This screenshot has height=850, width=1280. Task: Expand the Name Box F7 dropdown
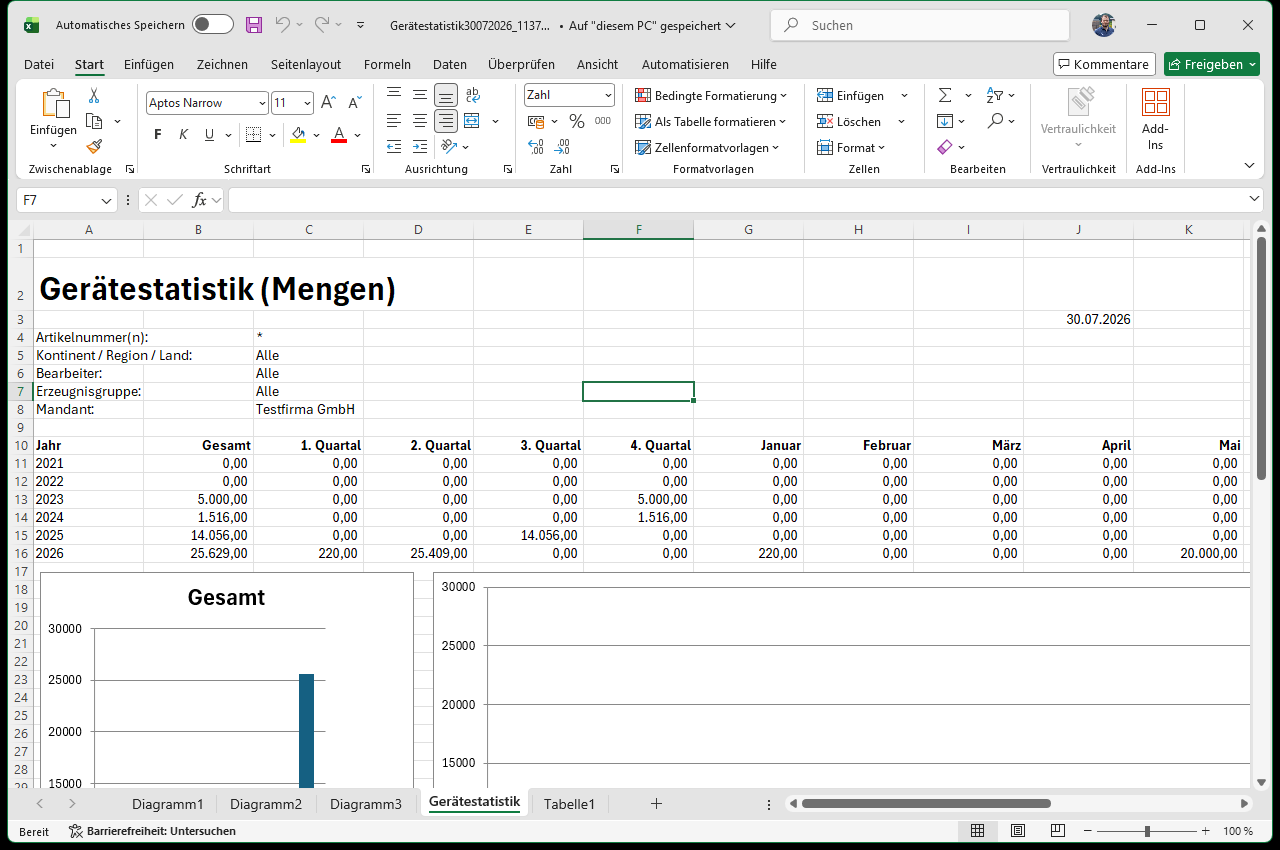click(109, 200)
